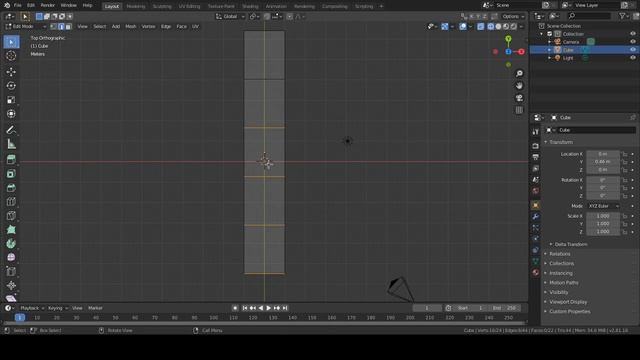The height and width of the screenshot is (360, 640).
Task: Hide the Collection with its eye icon
Action: pyautogui.click(x=633, y=34)
